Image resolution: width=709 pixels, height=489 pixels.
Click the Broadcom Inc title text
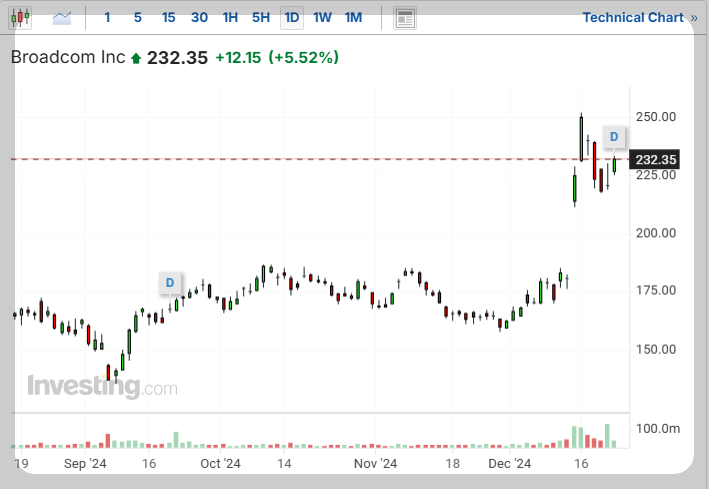click(x=68, y=57)
